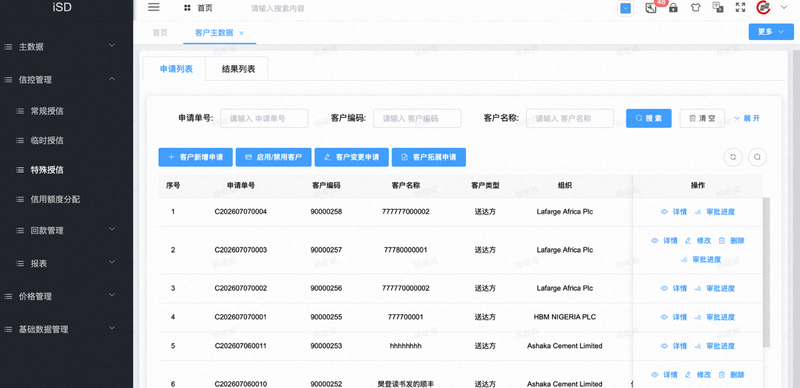Expand the 基础数据管理 sidebar menu
The width and height of the screenshot is (800, 388).
coord(66,329)
